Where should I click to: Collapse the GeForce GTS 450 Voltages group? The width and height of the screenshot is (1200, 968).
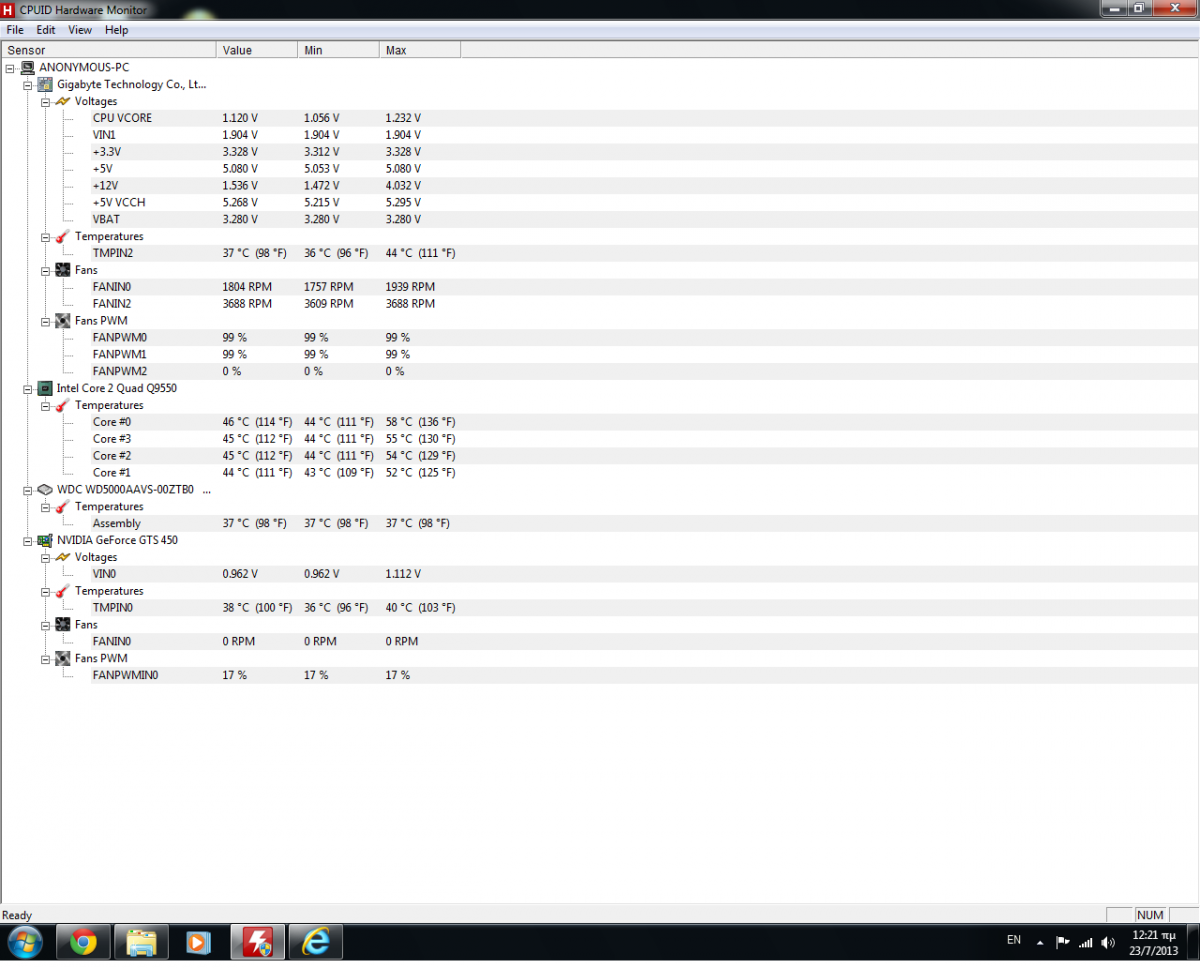[x=45, y=557]
